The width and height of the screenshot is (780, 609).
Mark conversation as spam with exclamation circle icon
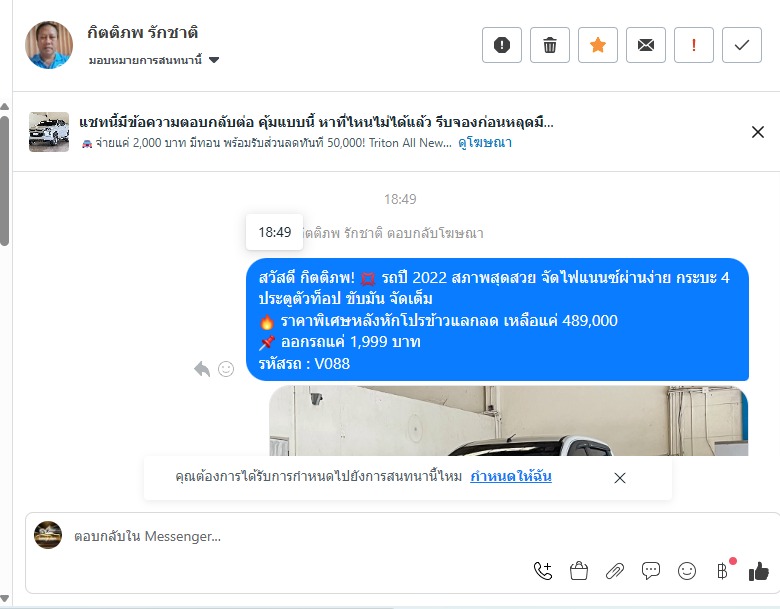click(501, 45)
